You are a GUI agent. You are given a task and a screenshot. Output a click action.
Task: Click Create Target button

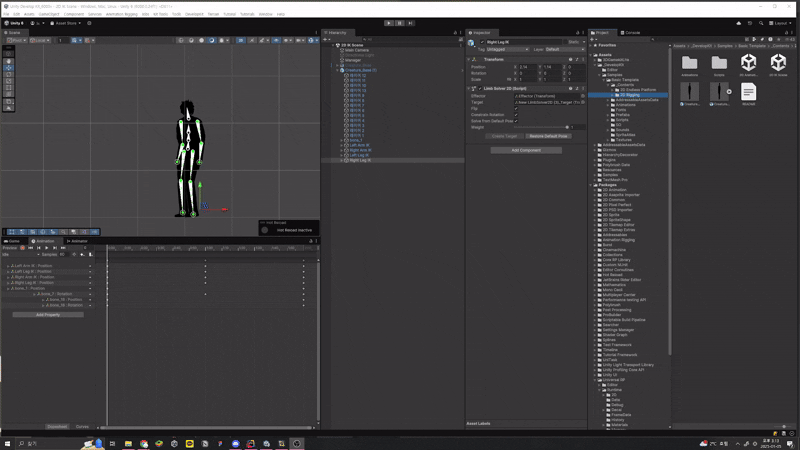[504, 136]
